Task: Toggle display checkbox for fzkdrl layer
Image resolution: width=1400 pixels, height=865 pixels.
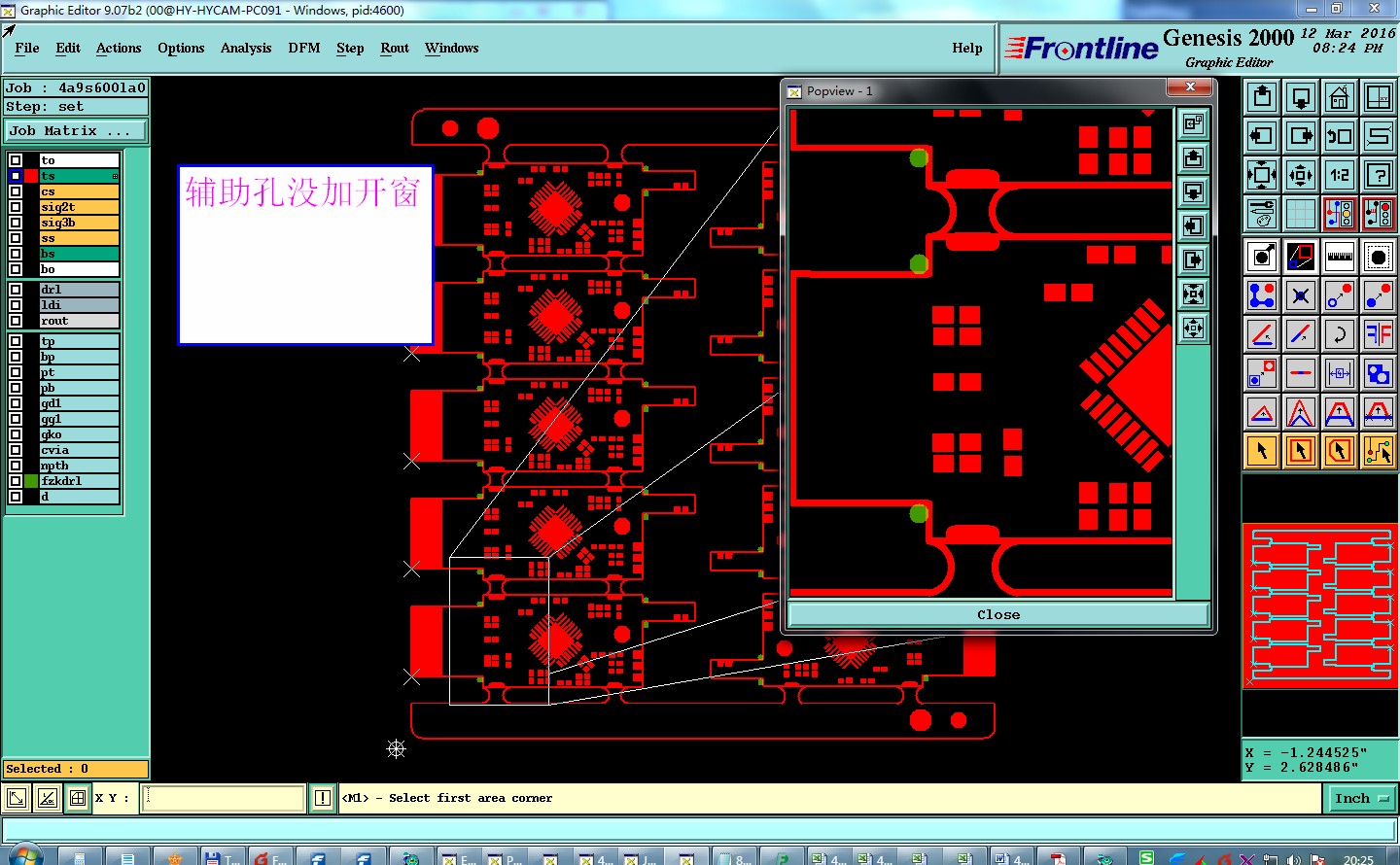Action: pyautogui.click(x=16, y=481)
